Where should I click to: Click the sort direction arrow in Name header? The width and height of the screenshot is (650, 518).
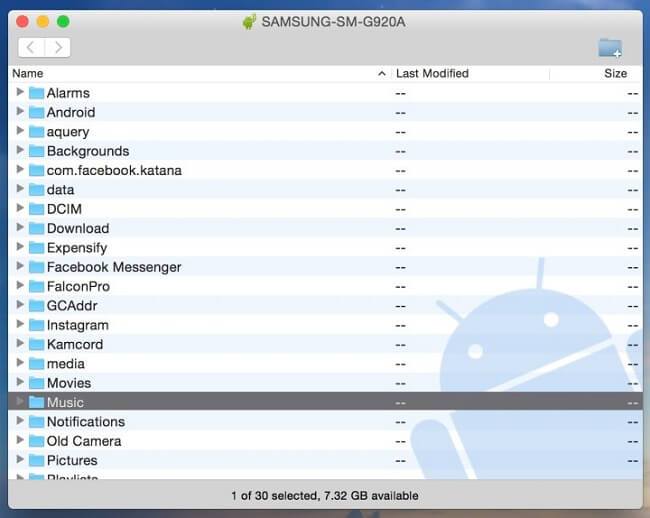pyautogui.click(x=382, y=74)
